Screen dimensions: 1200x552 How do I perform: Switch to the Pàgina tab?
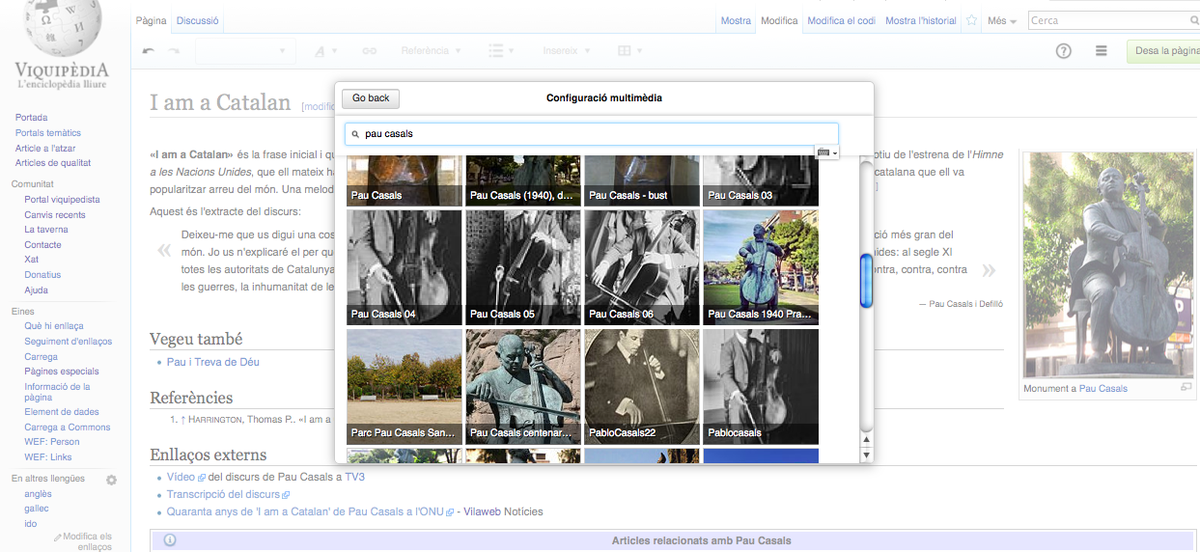click(x=151, y=21)
